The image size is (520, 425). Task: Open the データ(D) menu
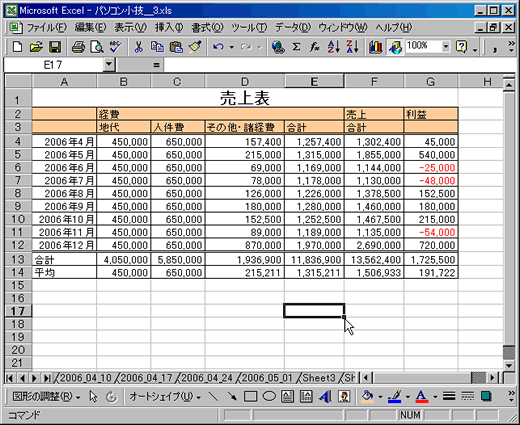click(x=293, y=28)
